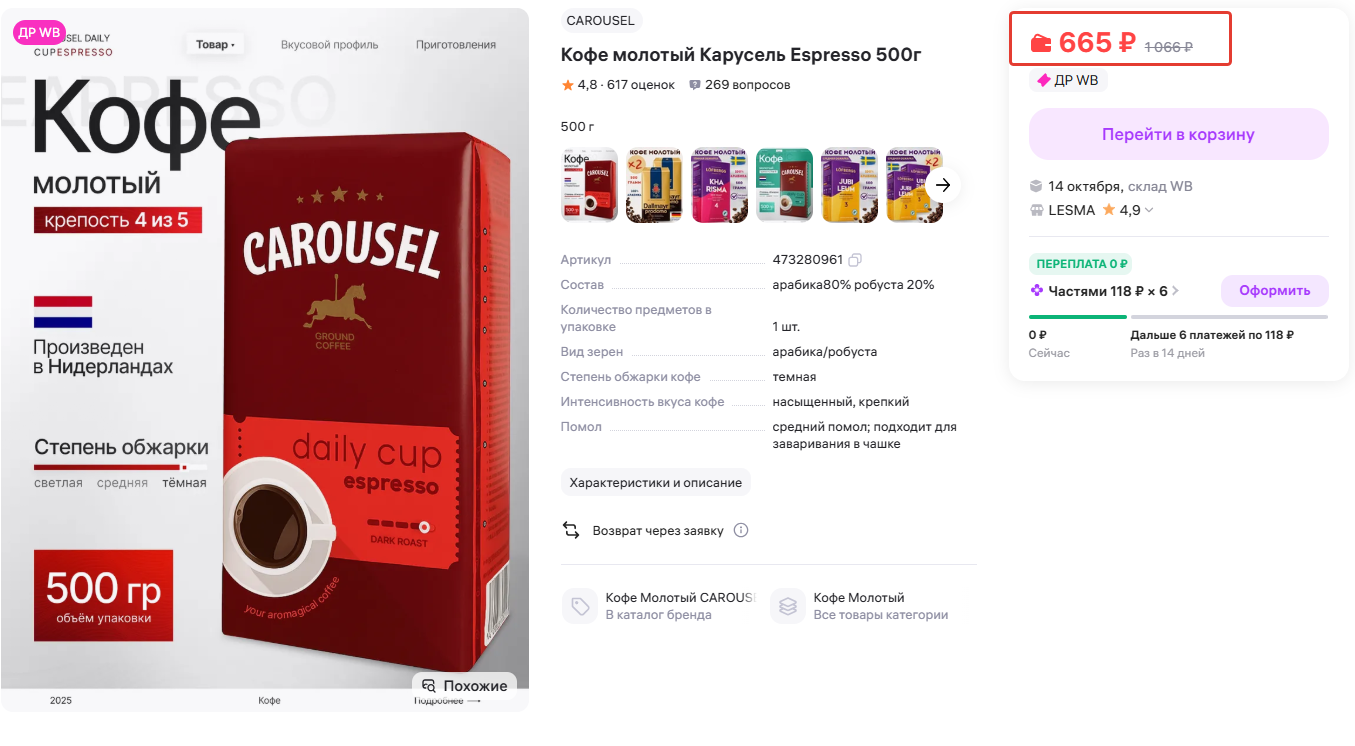This screenshot has height=746, width=1355.
Task: Click the wallet icon beside price 665 ₽
Action: click(x=1041, y=43)
